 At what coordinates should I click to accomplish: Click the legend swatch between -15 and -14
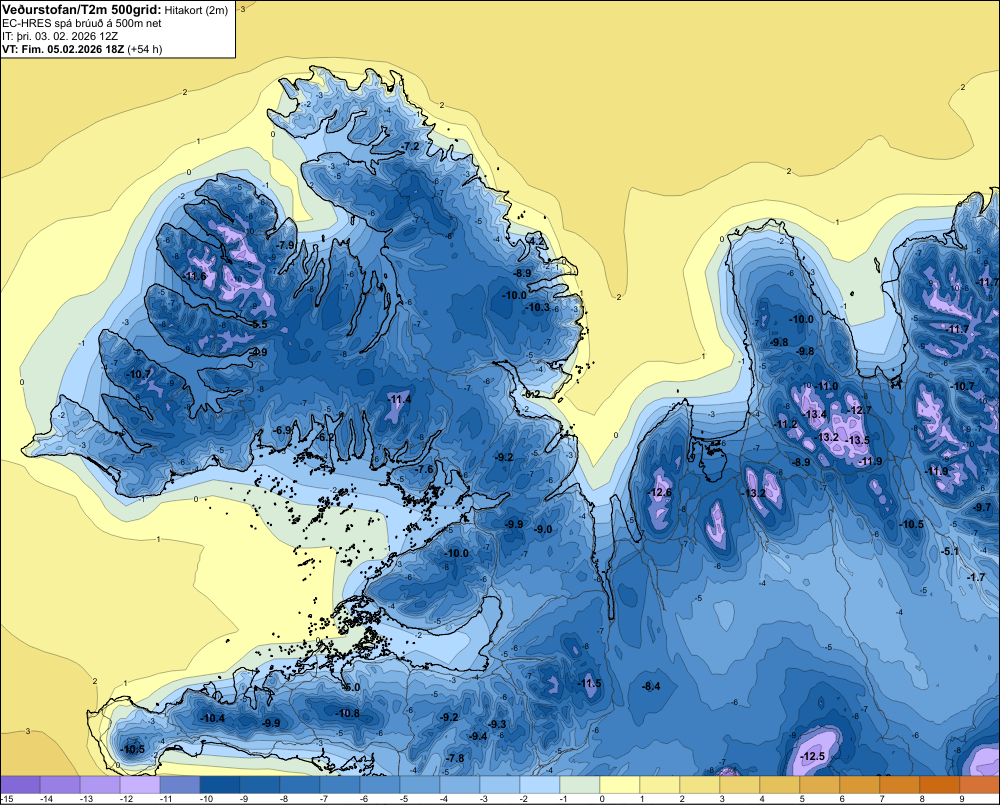click(20, 785)
